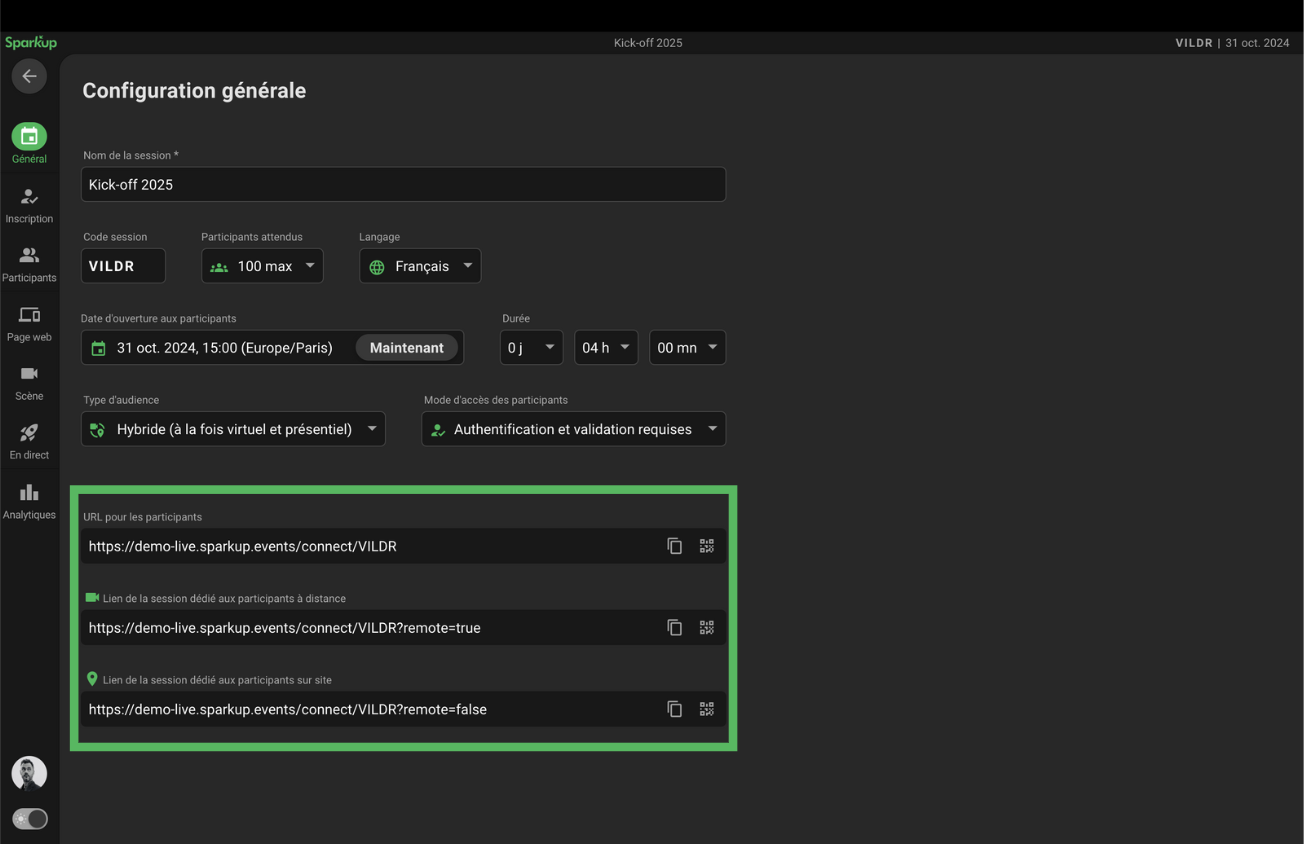Show QR code for remote=true link
The image size is (1306, 844).
point(707,628)
